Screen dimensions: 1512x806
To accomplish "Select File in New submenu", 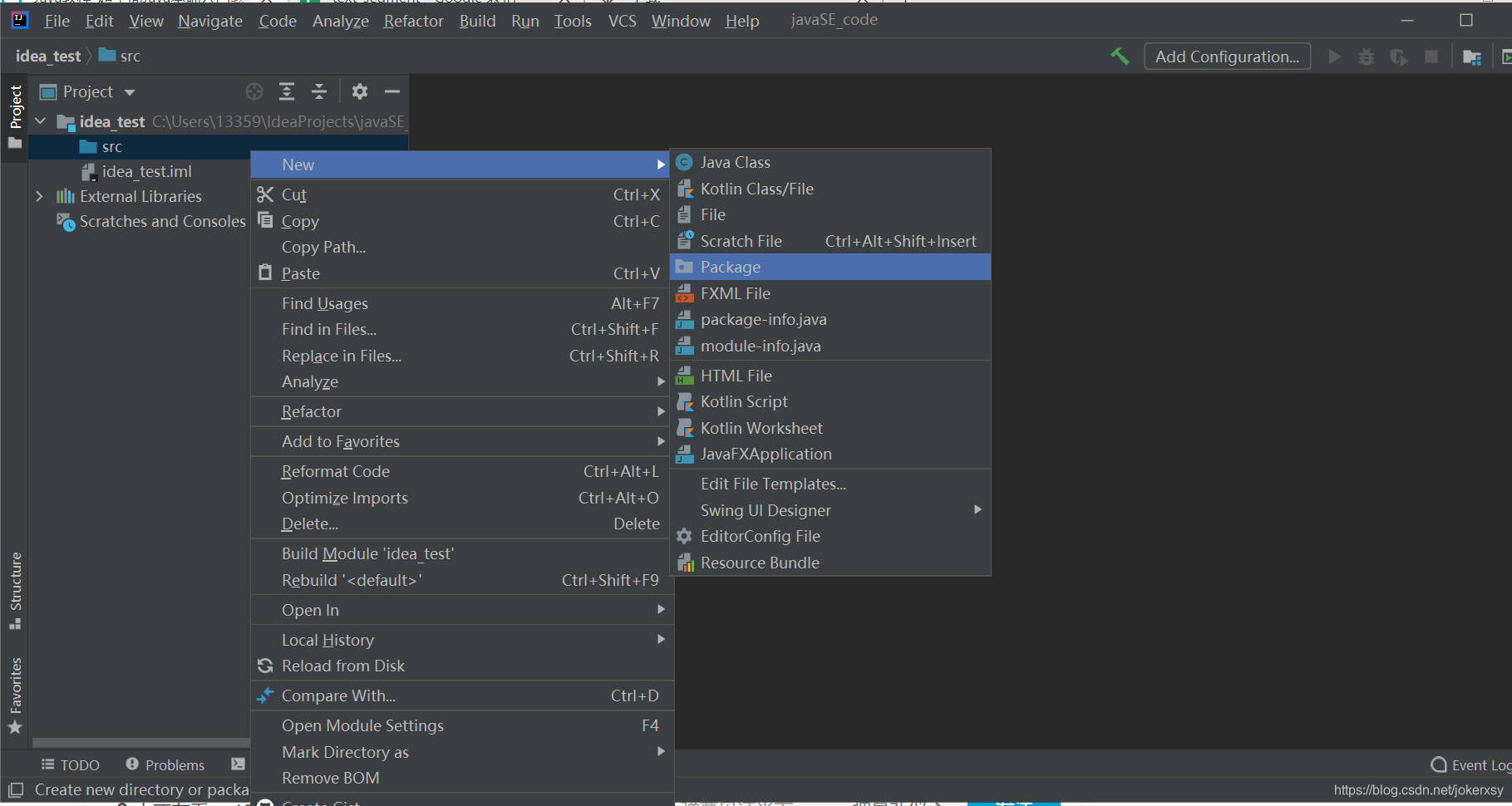I will click(x=830, y=214).
